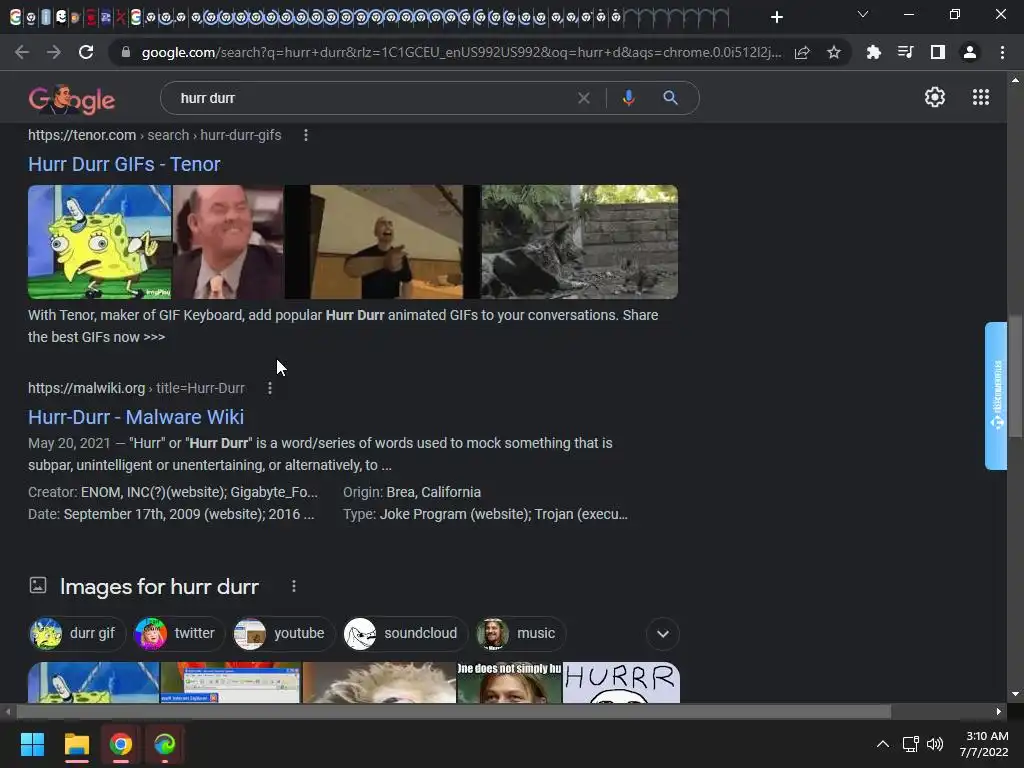Open the blue side feedback tab
This screenshot has width=1024, height=768.
[996, 396]
